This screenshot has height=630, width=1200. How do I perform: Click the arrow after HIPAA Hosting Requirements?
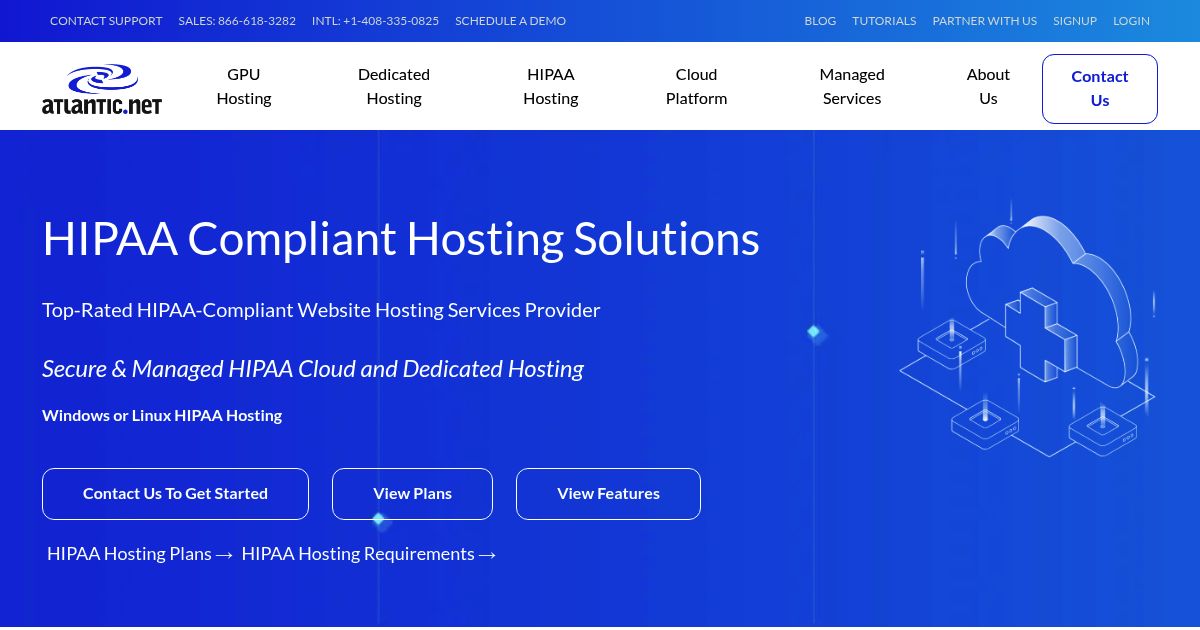pyautogui.click(x=487, y=554)
